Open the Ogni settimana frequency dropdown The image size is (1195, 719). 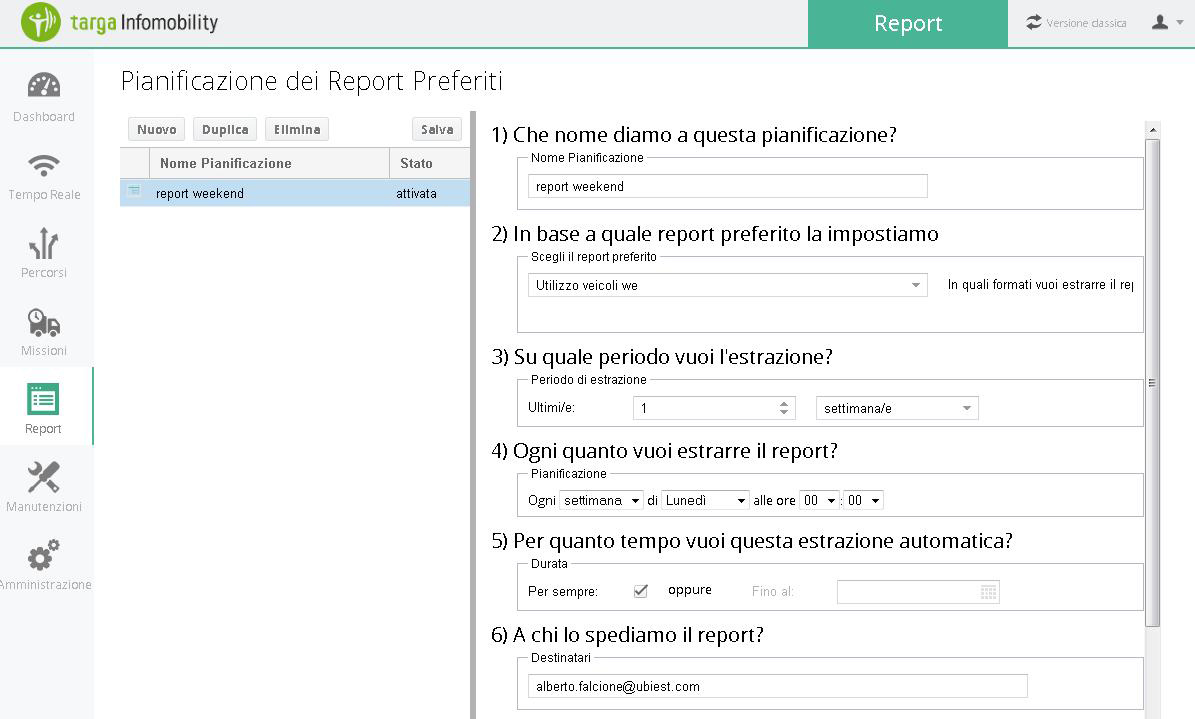(x=601, y=500)
